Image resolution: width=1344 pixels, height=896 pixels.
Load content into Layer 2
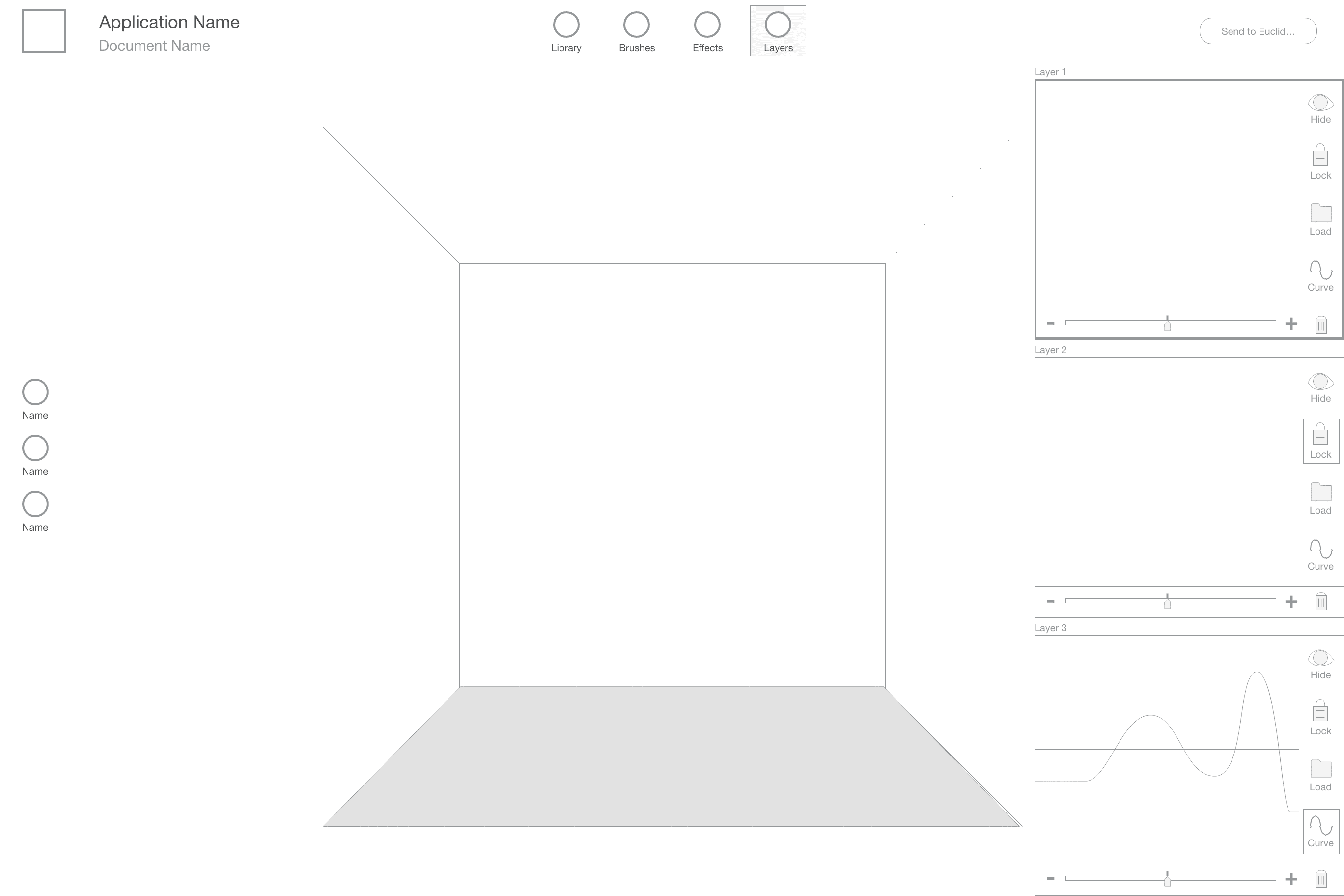coord(1320,497)
